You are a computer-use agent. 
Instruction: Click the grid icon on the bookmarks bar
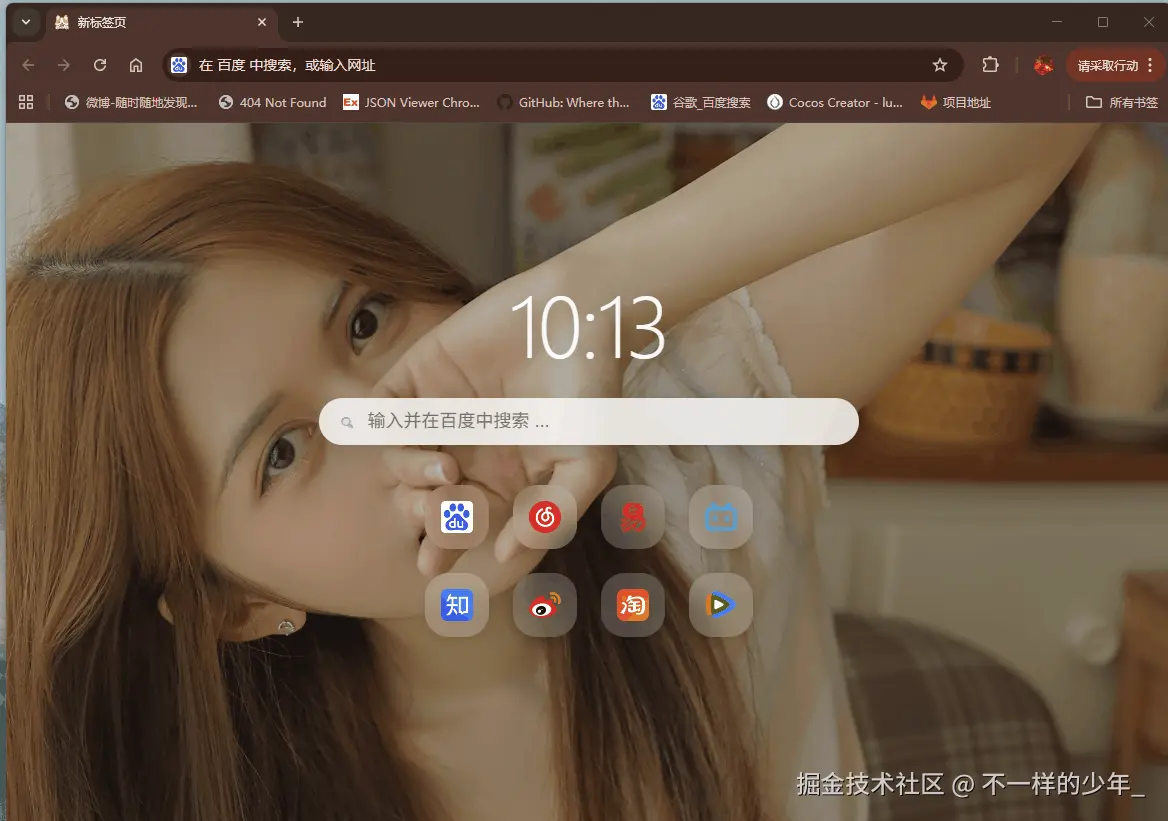pyautogui.click(x=26, y=101)
